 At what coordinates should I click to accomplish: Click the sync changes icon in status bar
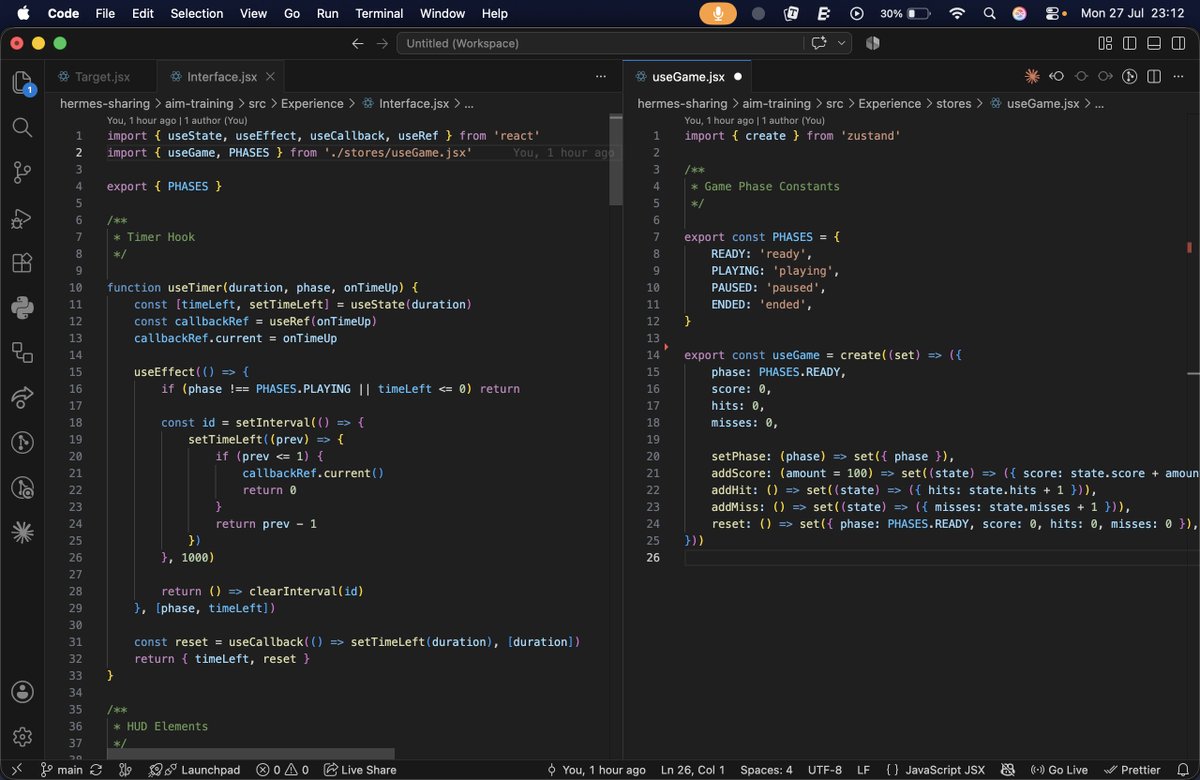(x=96, y=770)
